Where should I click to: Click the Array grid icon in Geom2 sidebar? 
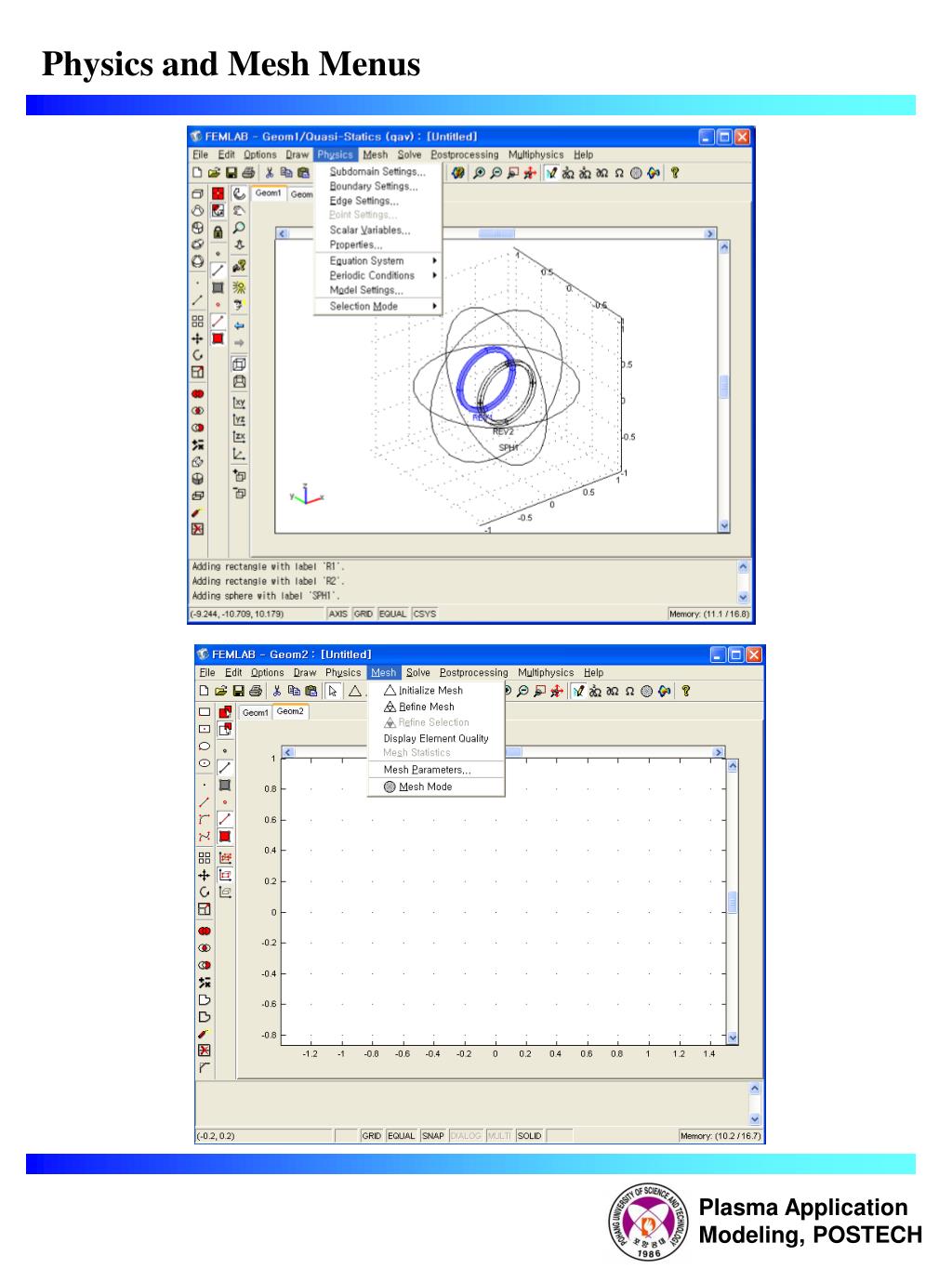(205, 858)
